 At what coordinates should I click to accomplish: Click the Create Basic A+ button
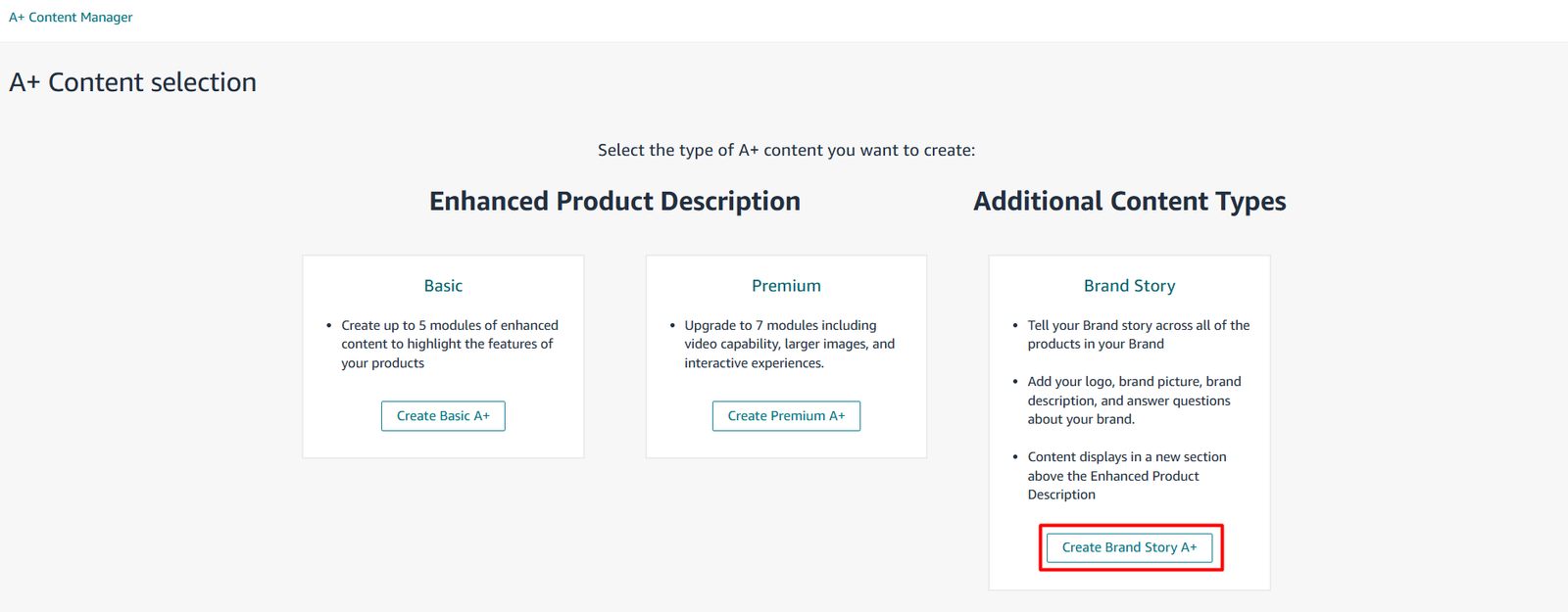pyautogui.click(x=443, y=416)
